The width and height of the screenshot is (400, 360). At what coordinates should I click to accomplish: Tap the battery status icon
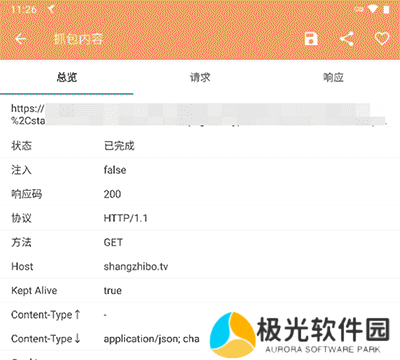point(387,9)
